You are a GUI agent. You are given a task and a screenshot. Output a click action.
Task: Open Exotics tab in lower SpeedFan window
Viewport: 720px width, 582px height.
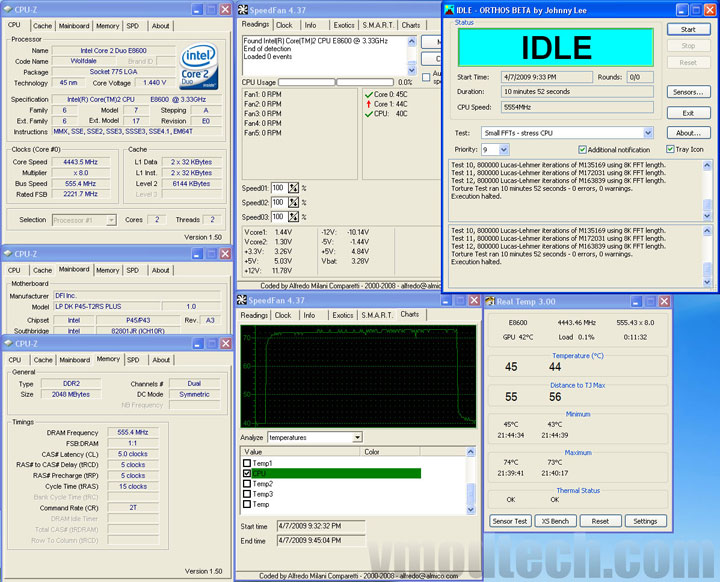click(x=343, y=315)
